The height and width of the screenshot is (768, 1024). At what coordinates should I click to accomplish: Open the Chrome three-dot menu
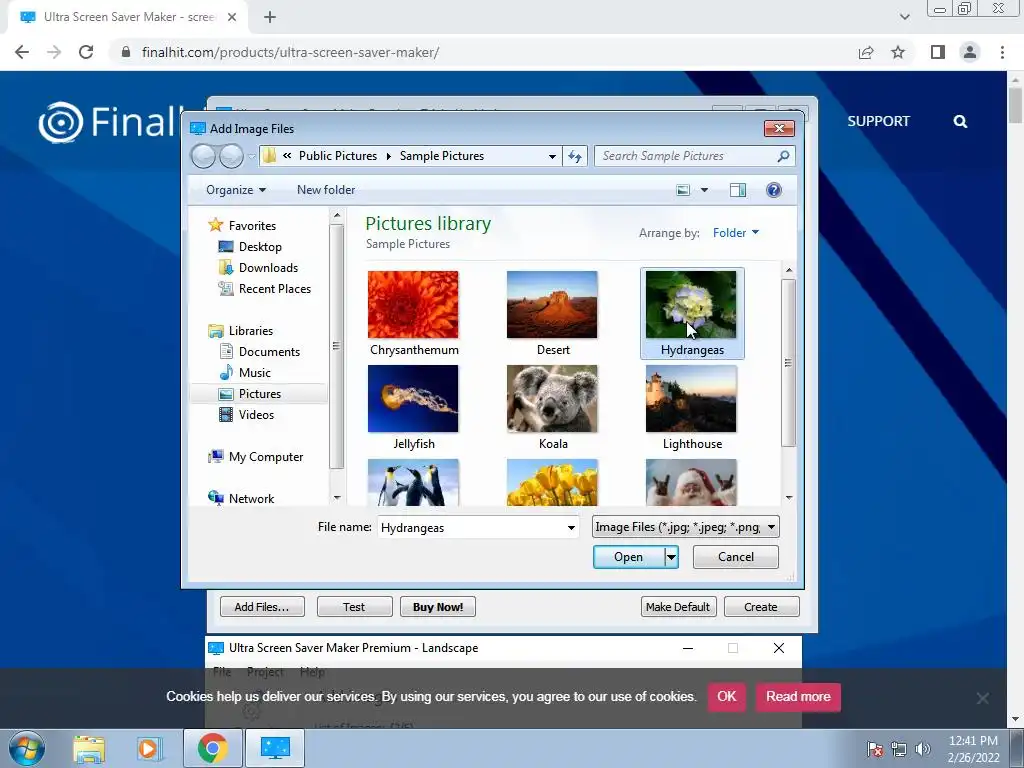pyautogui.click(x=1002, y=52)
